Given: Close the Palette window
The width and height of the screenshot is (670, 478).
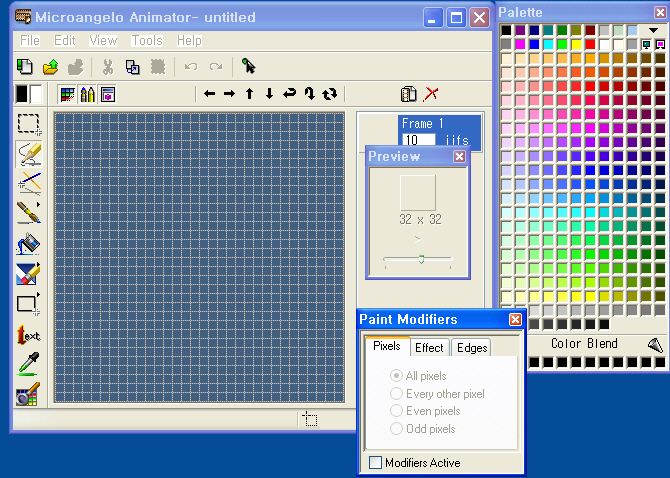Looking at the screenshot, I should point(660,12).
